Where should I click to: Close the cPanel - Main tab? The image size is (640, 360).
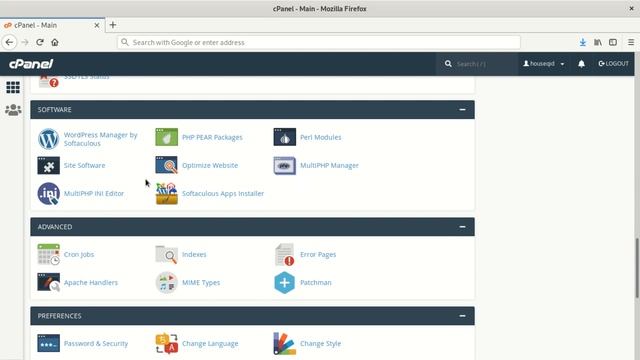(97, 25)
